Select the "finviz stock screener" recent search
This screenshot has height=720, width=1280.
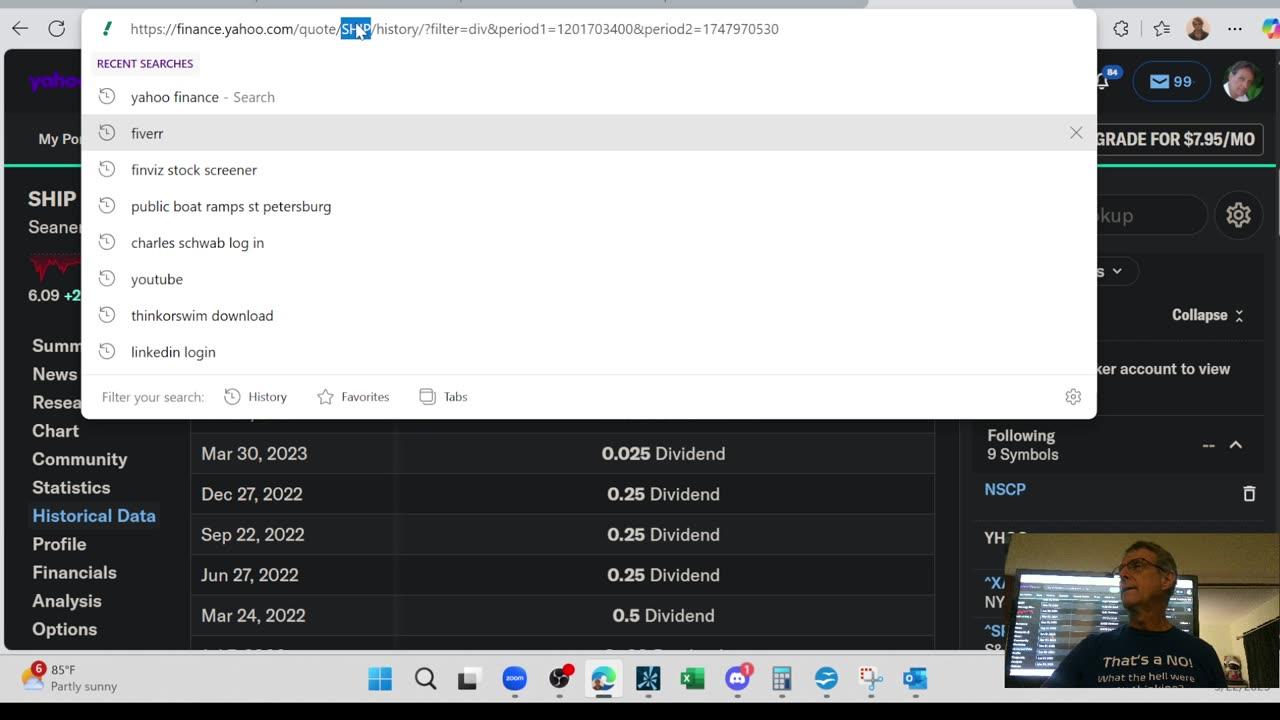click(588, 170)
